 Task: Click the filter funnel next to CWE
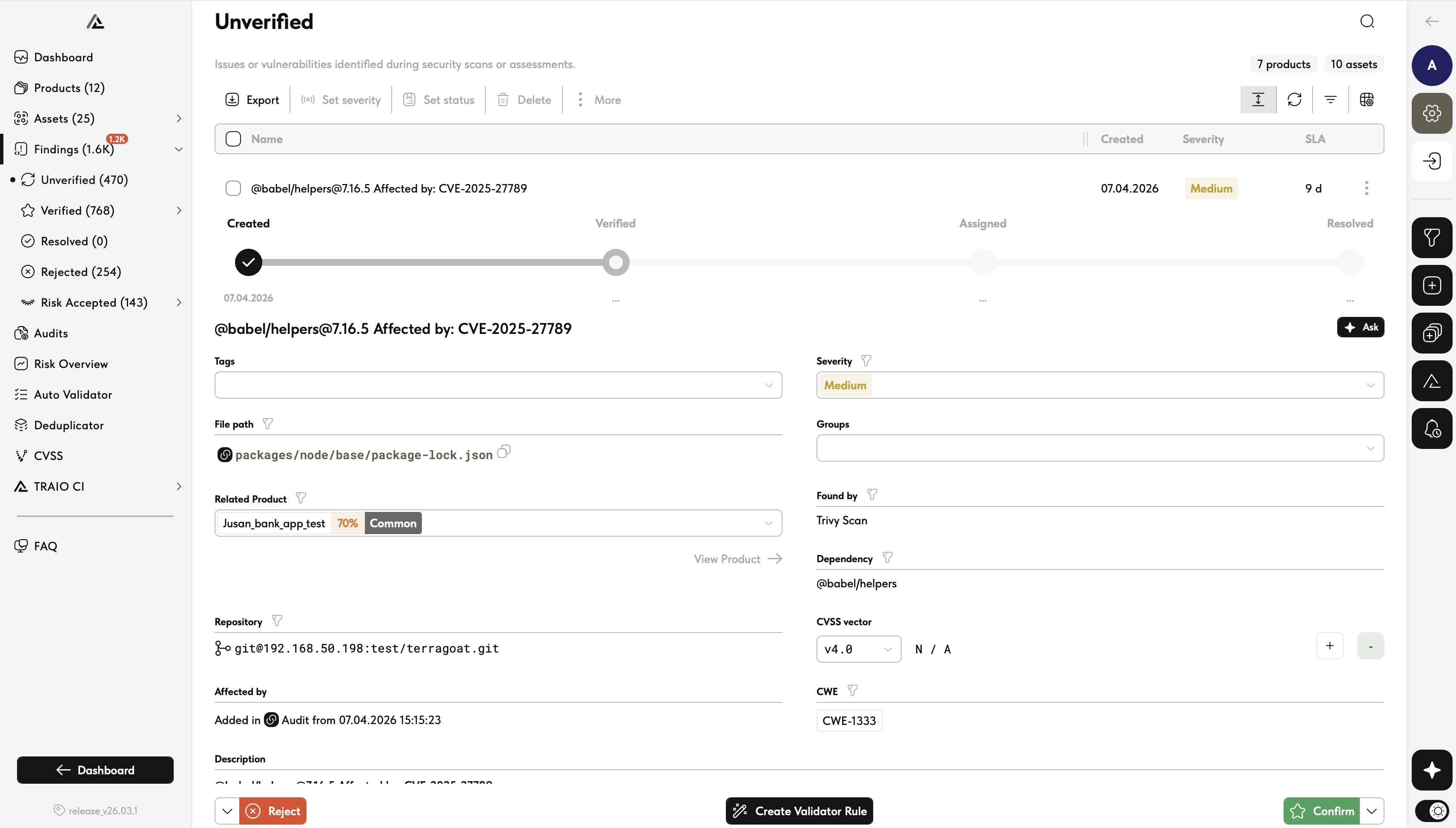(852, 690)
